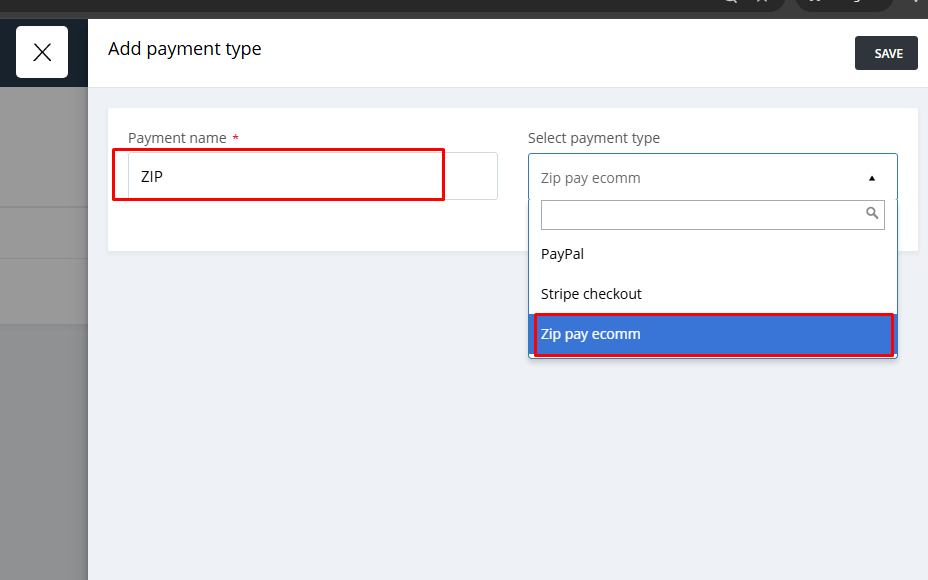This screenshot has width=928, height=580.
Task: Click the red required asterisk
Action: [236, 138]
